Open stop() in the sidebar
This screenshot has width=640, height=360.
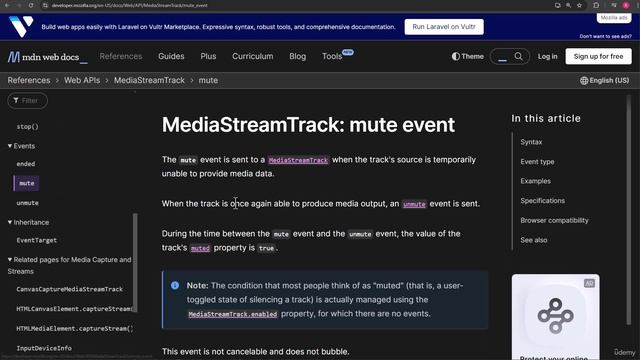click(x=27, y=127)
